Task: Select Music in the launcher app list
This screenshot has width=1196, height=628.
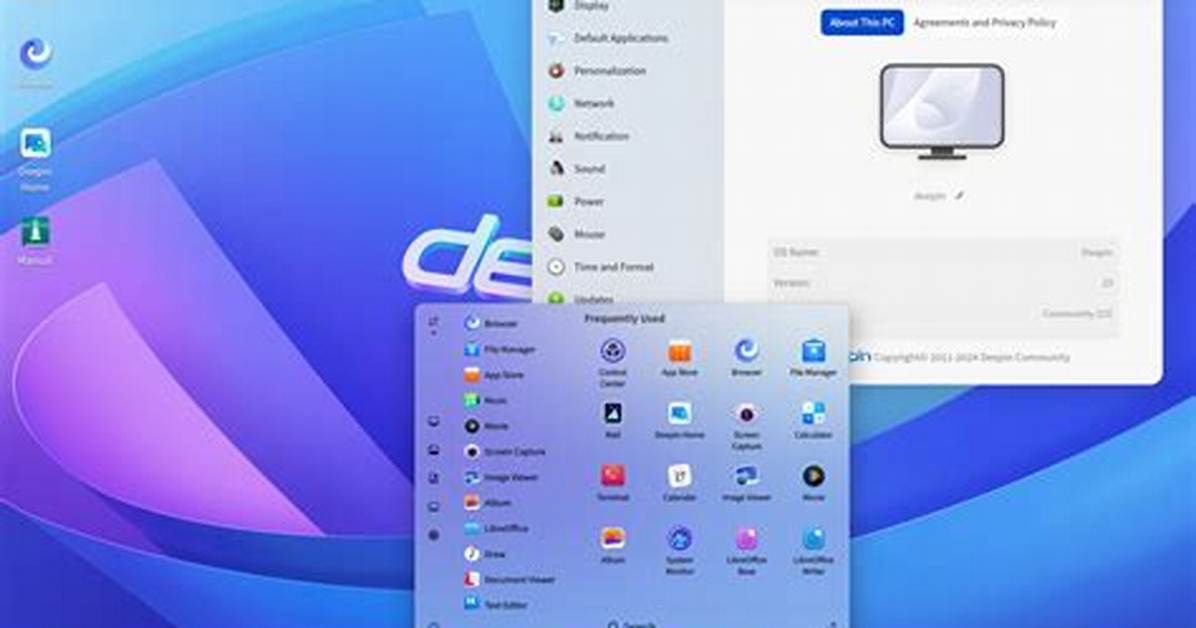Action: (x=486, y=400)
